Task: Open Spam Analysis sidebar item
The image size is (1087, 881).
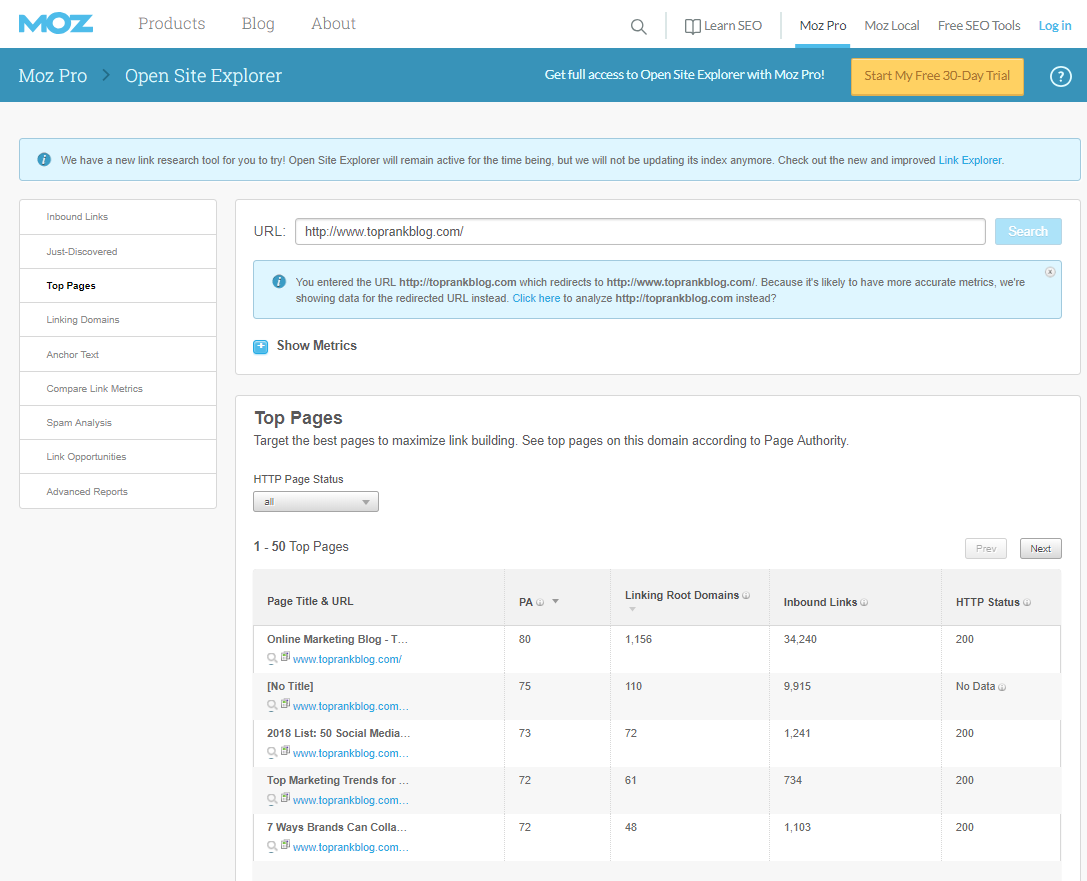Action: pyautogui.click(x=118, y=423)
